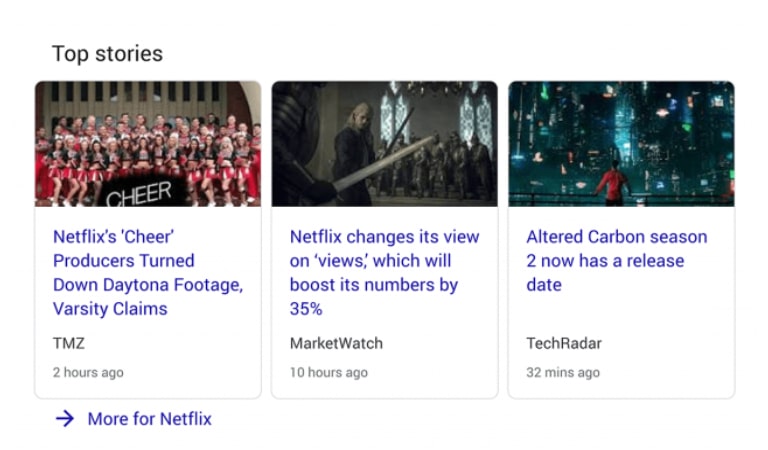Click the '10 hours ago' timestamp

[x=329, y=373]
